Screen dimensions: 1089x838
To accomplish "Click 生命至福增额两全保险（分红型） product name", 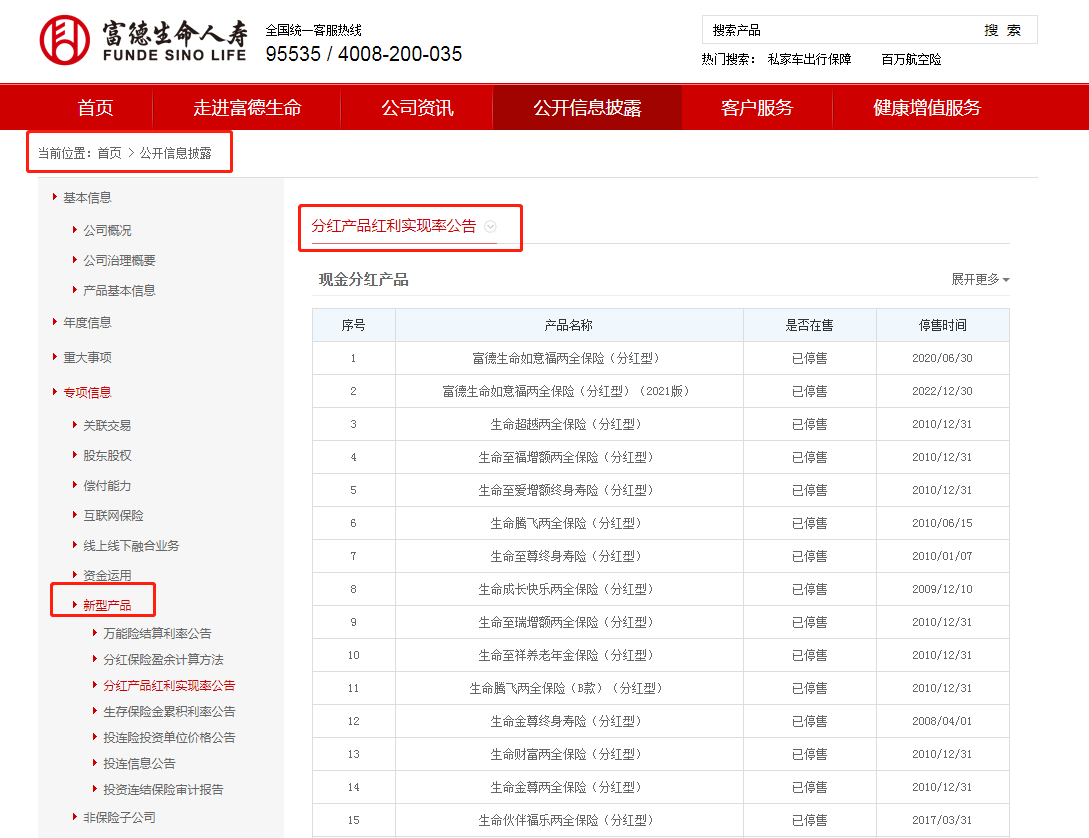I will click(x=565, y=457).
